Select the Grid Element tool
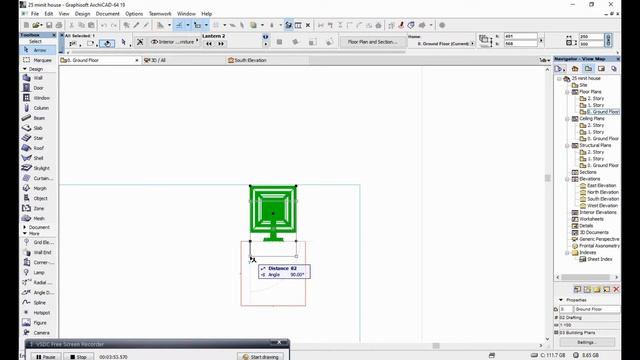Image resolution: width=640 pixels, height=360 pixels. pyautogui.click(x=38, y=242)
